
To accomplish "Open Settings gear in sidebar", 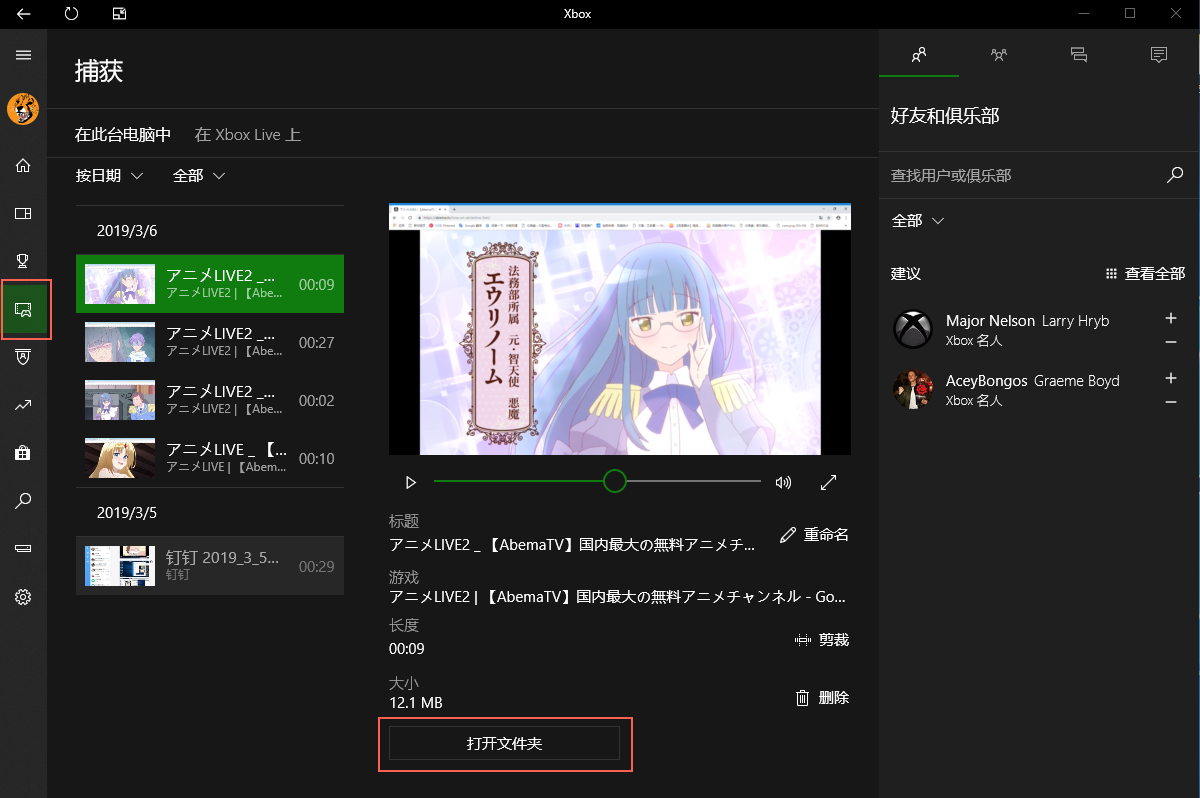I will [x=23, y=597].
